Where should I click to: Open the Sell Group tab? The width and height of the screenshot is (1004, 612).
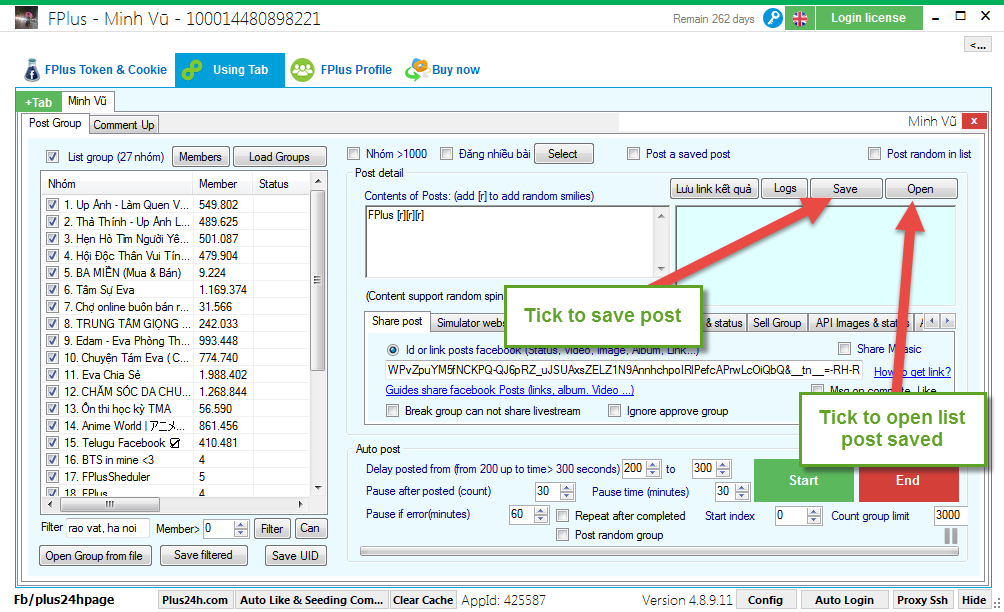pyautogui.click(x=777, y=323)
